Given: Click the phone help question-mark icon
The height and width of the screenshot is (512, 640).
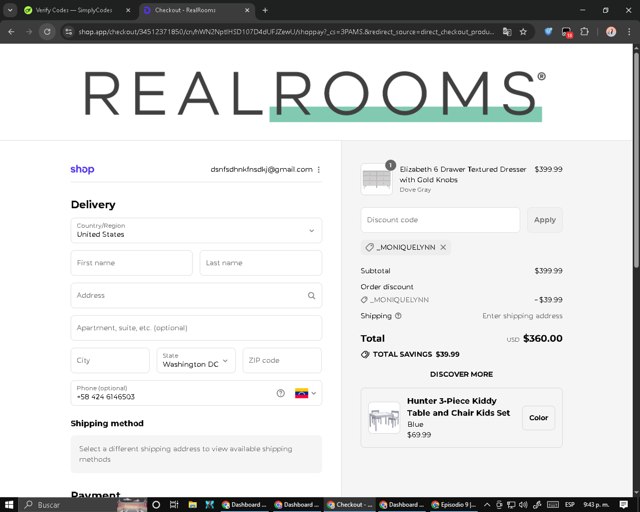Looking at the screenshot, I should click(x=280, y=393).
